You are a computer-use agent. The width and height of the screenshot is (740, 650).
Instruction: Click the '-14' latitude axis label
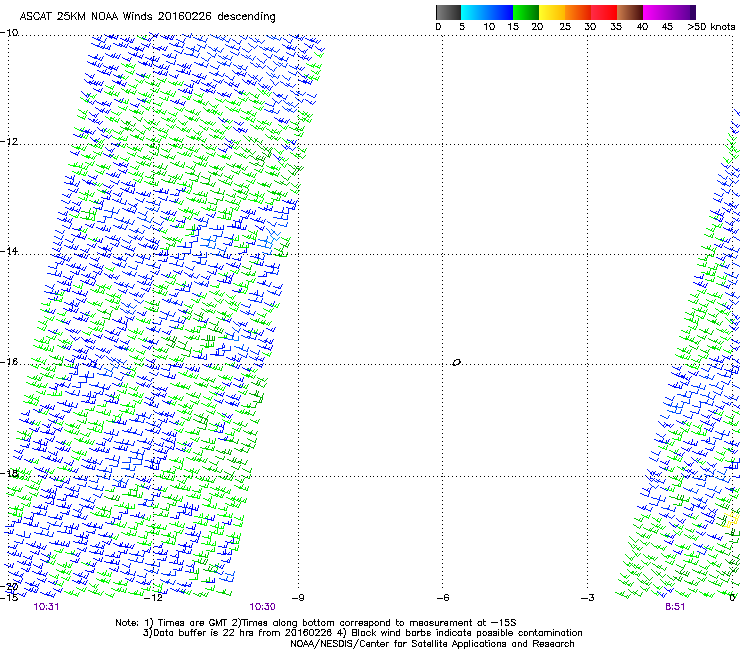[9, 251]
